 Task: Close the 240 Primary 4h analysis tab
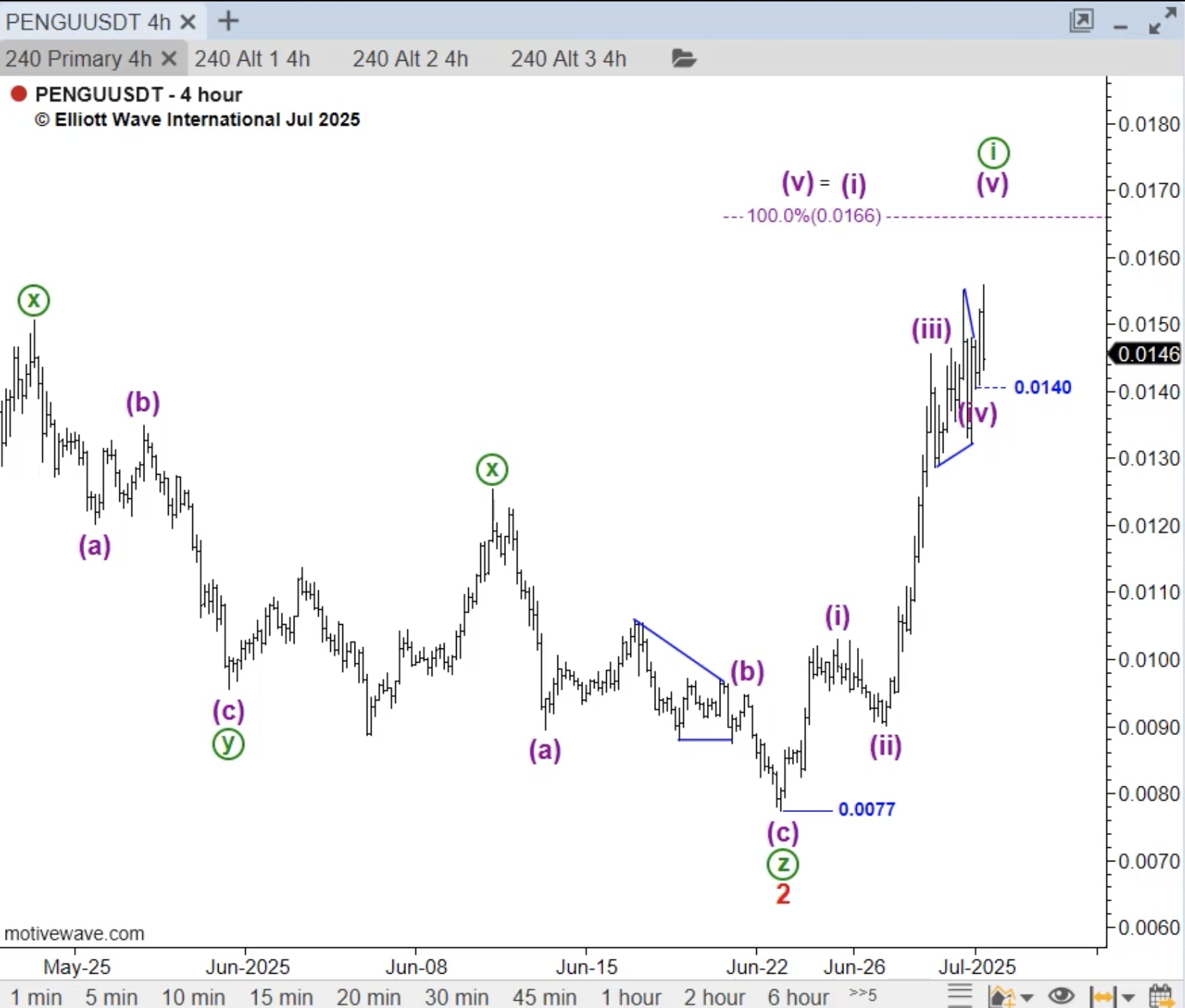coord(169,59)
